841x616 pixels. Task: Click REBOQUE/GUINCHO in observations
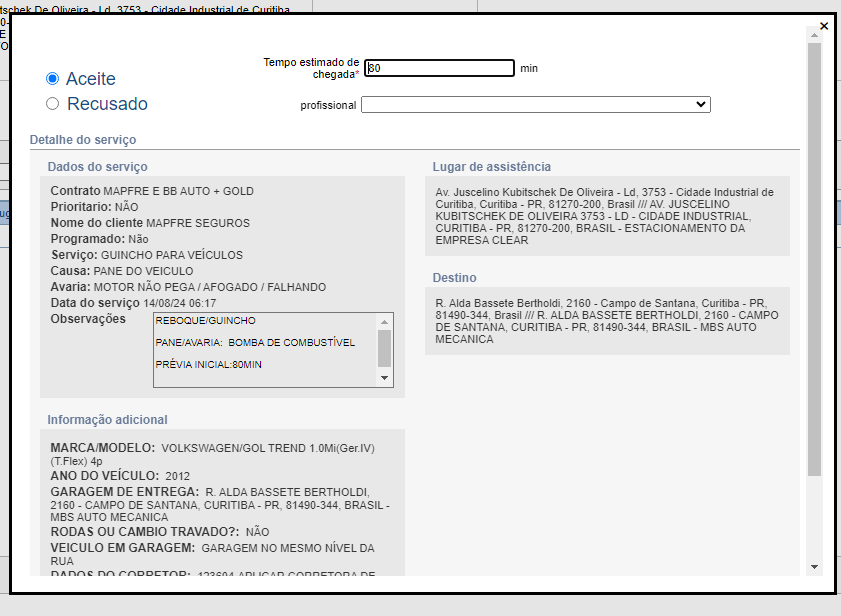pyautogui.click(x=205, y=320)
